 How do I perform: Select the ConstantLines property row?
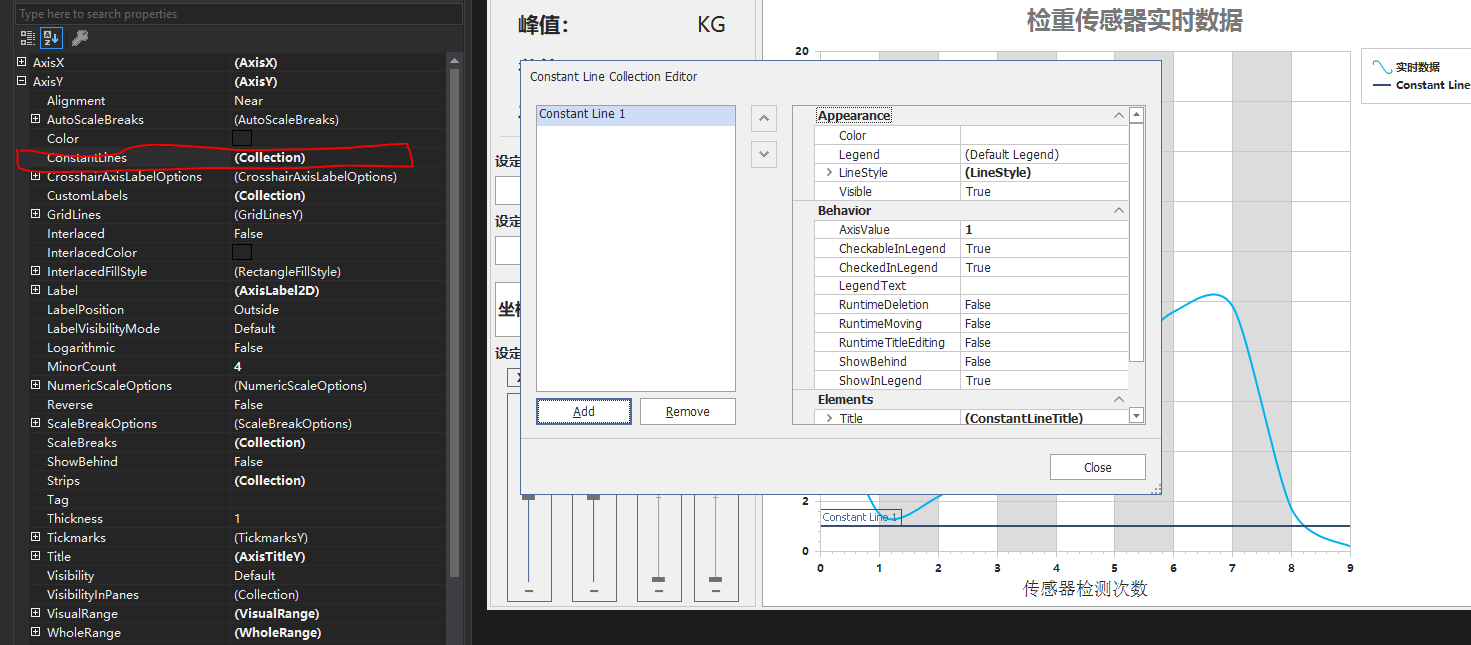pyautogui.click(x=87, y=158)
